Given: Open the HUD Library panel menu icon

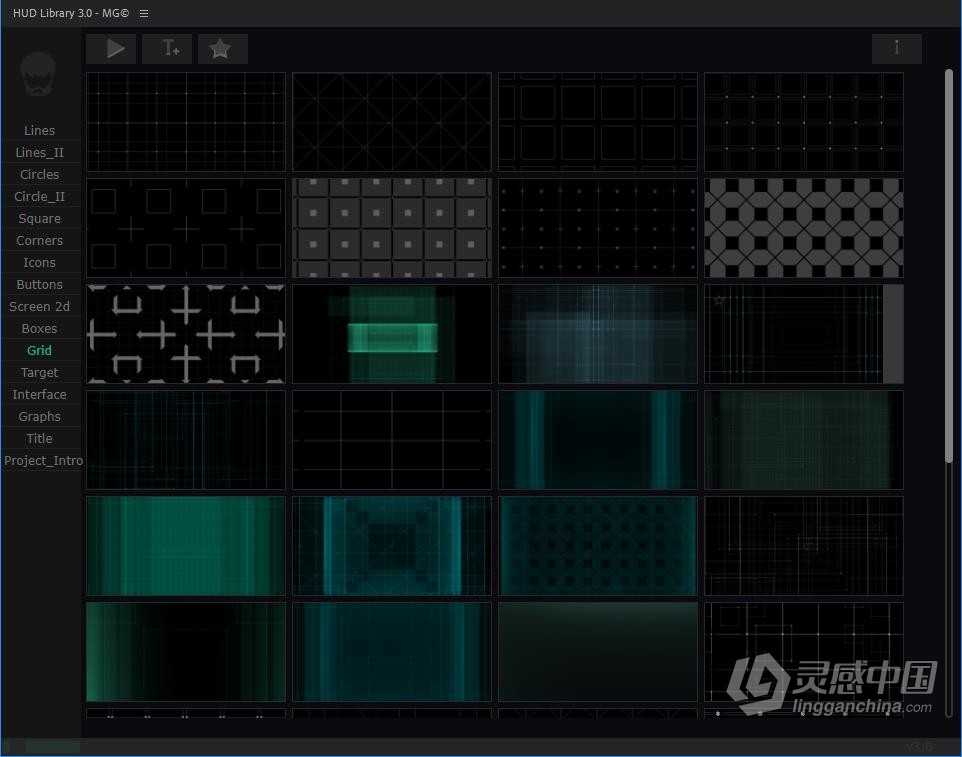Looking at the screenshot, I should click(144, 13).
